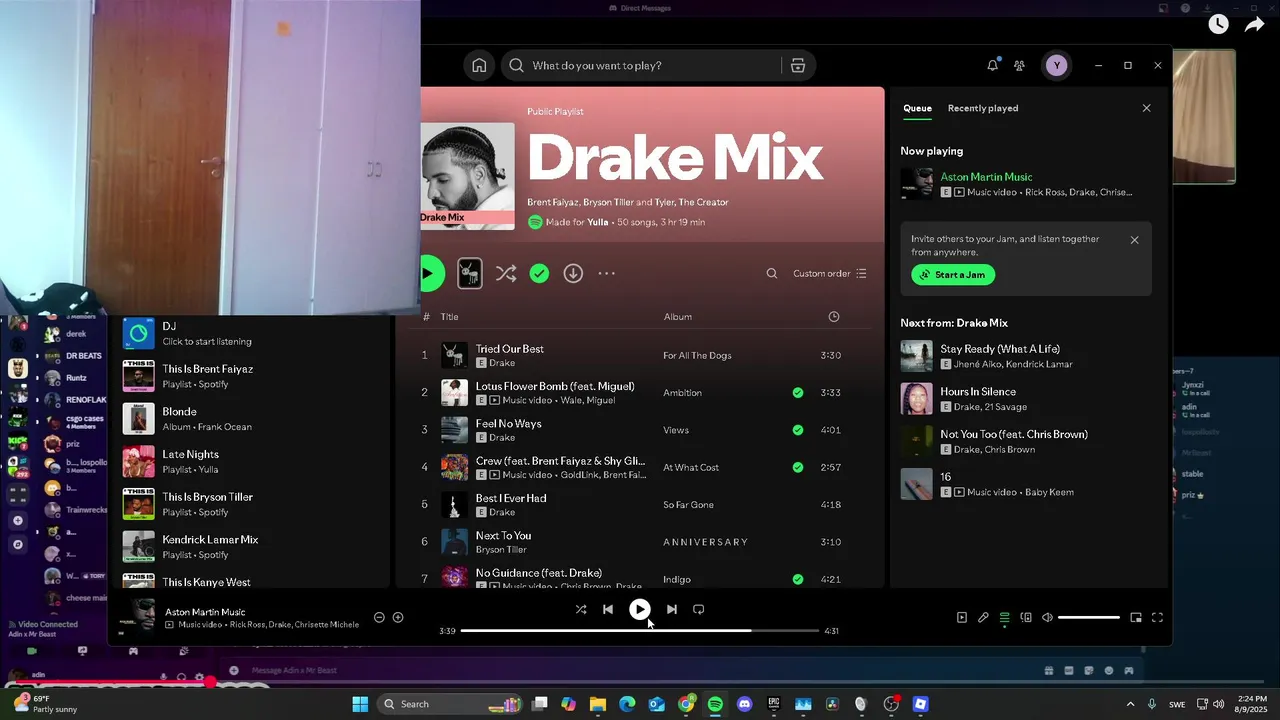Click the search field 'What do you want to play?'
The height and width of the screenshot is (720, 1280).
[x=640, y=65]
